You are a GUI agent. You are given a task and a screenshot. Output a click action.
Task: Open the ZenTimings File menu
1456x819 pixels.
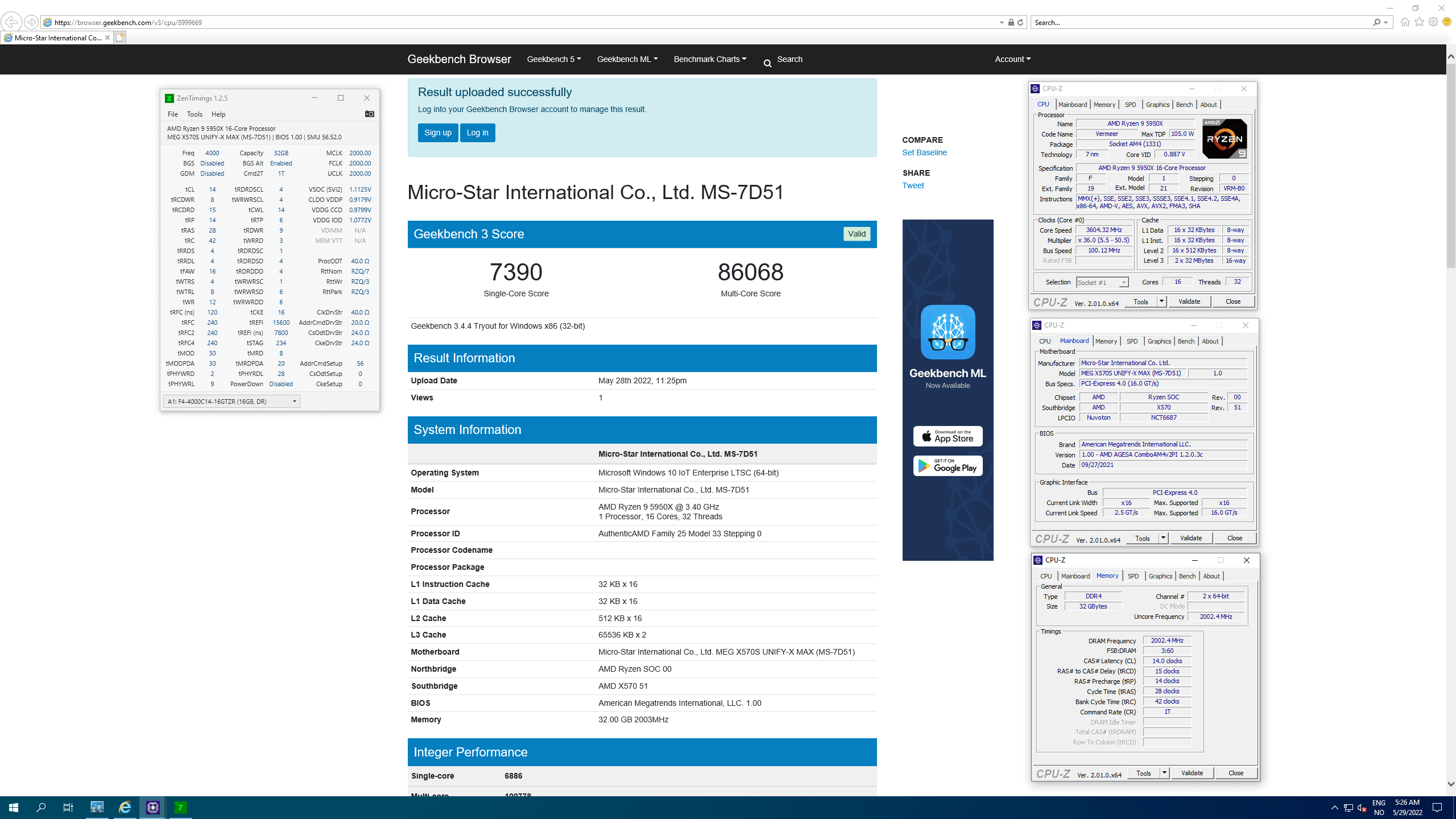[173, 114]
